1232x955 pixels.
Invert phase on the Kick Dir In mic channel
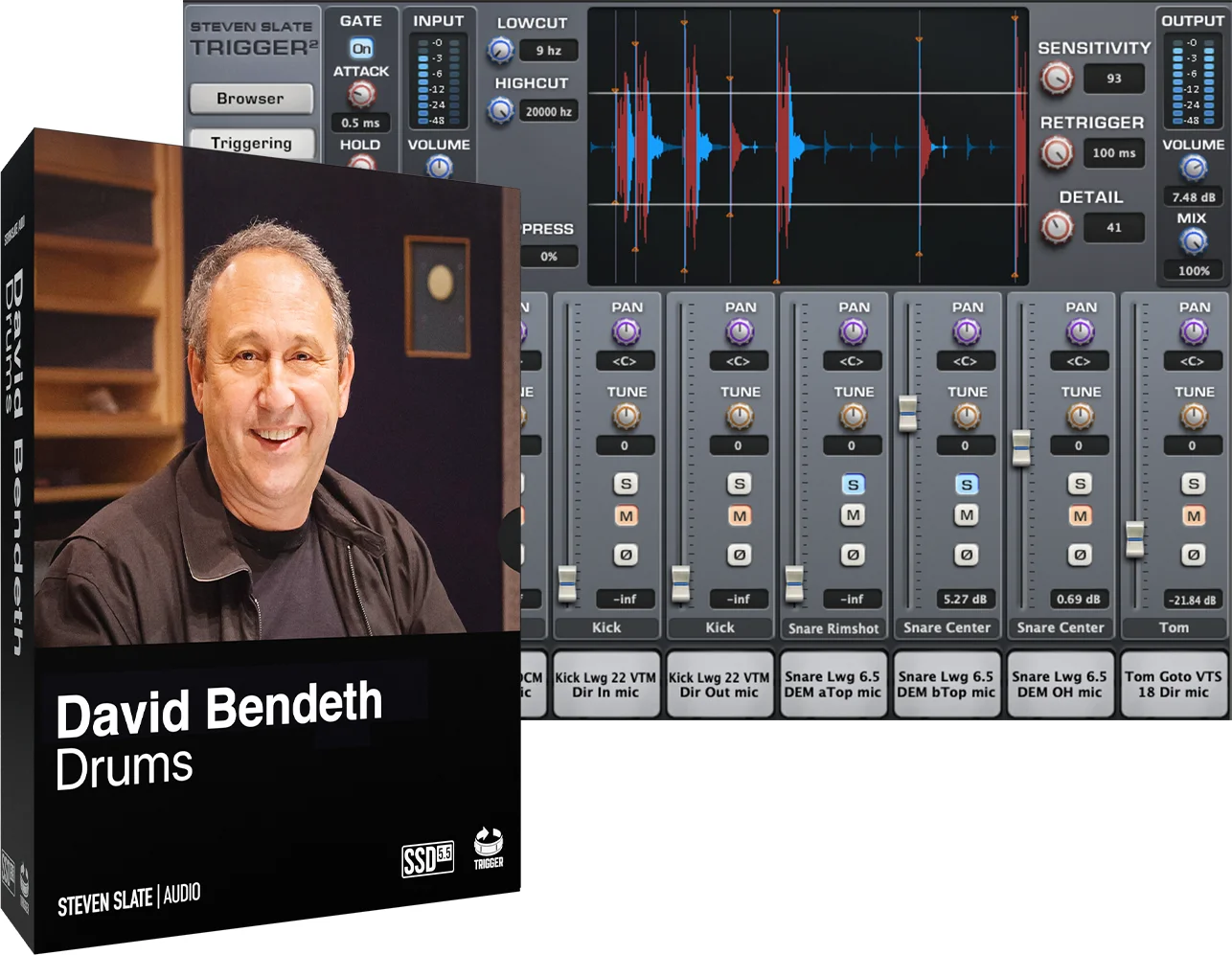[626, 555]
